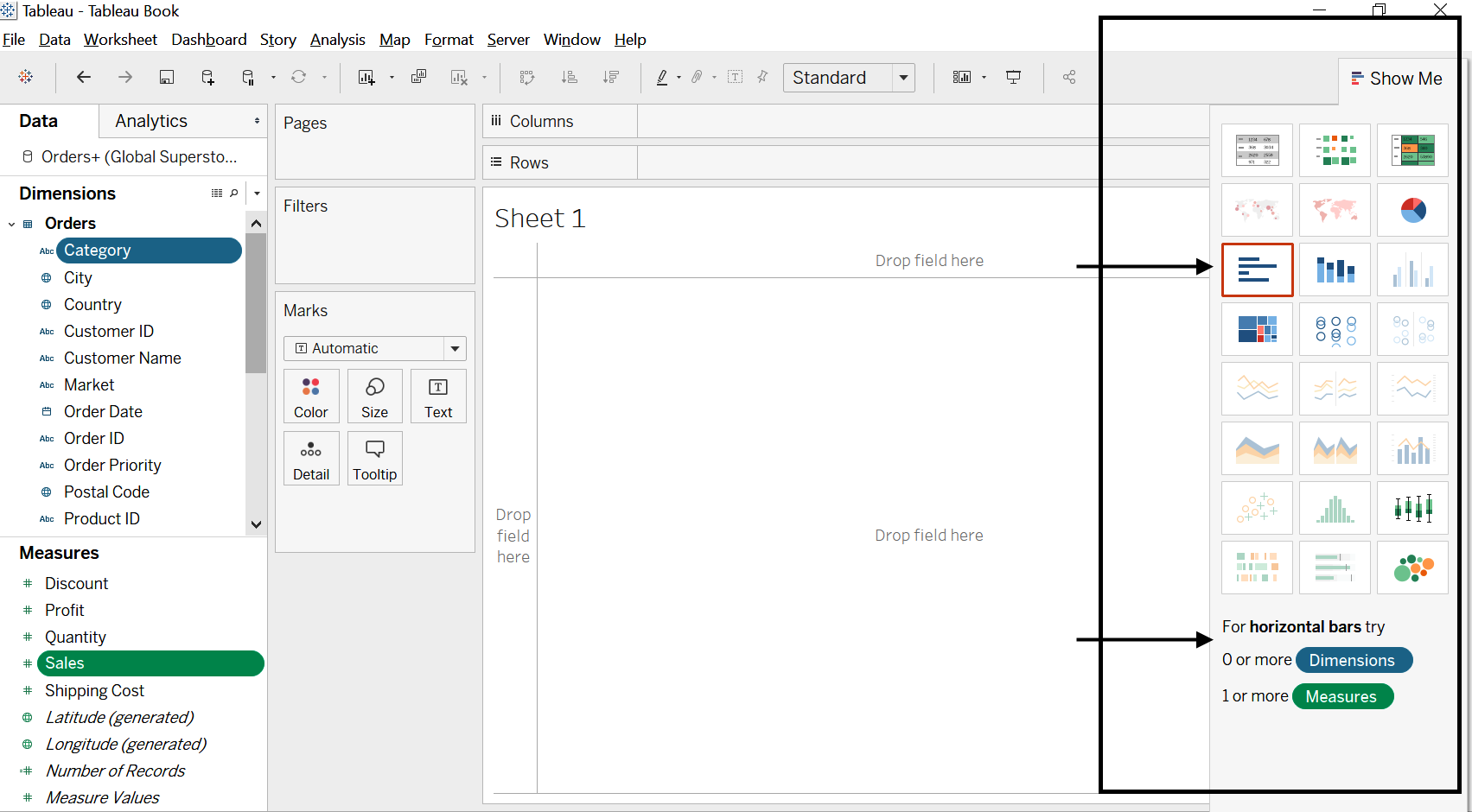The width and height of the screenshot is (1472, 812).
Task: Select the Customer Name dimension
Action: click(123, 358)
